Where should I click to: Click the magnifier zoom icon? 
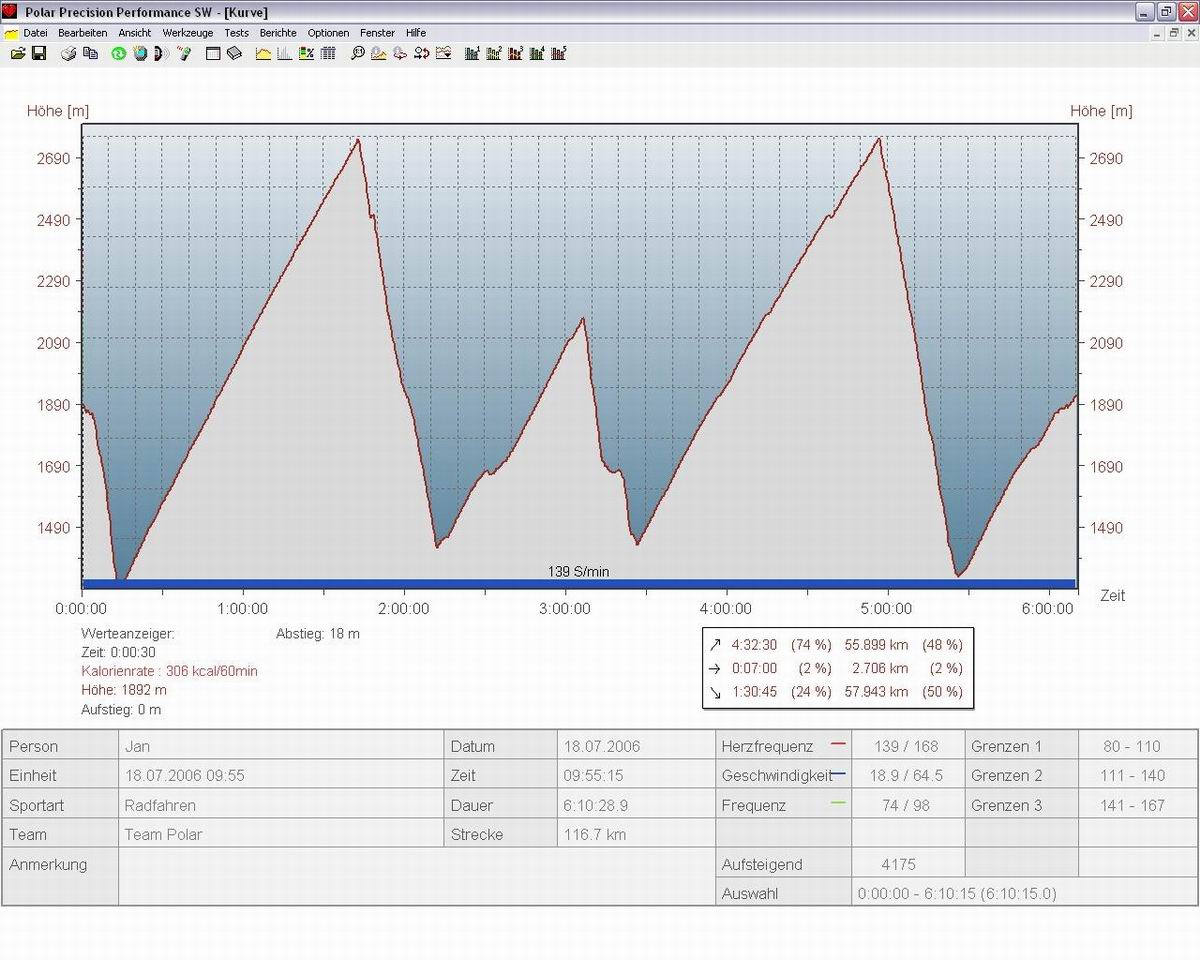357,53
